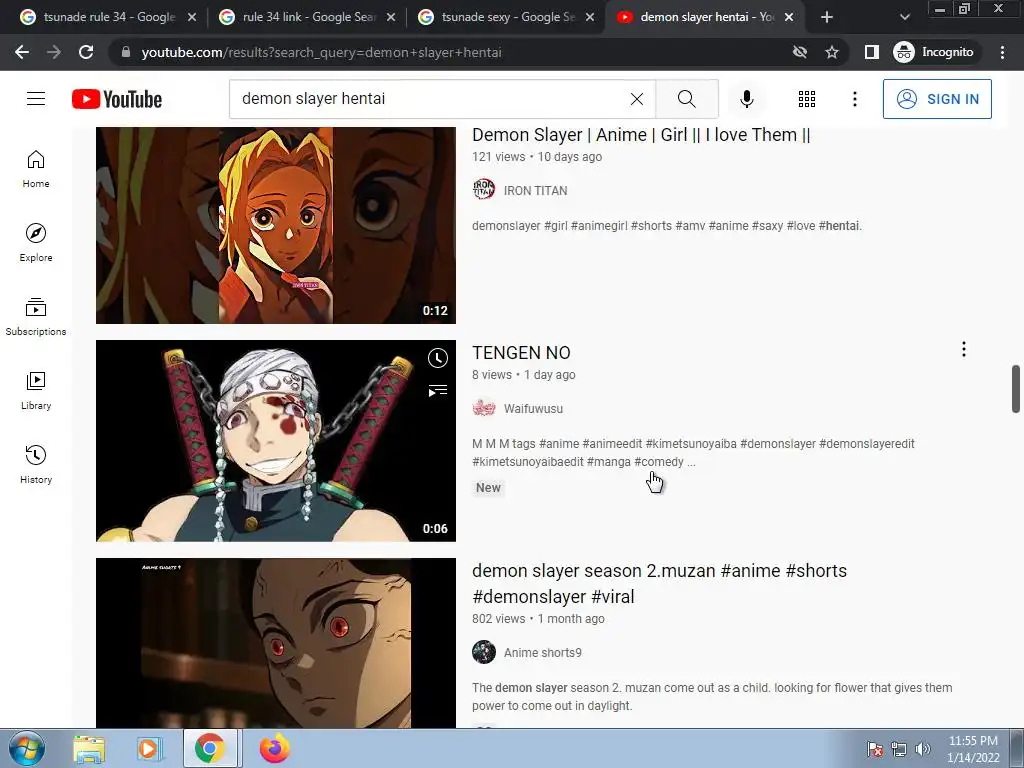Viewport: 1024px width, 768px height.
Task: Launch Windows Media Player from taskbar
Action: coord(149,749)
